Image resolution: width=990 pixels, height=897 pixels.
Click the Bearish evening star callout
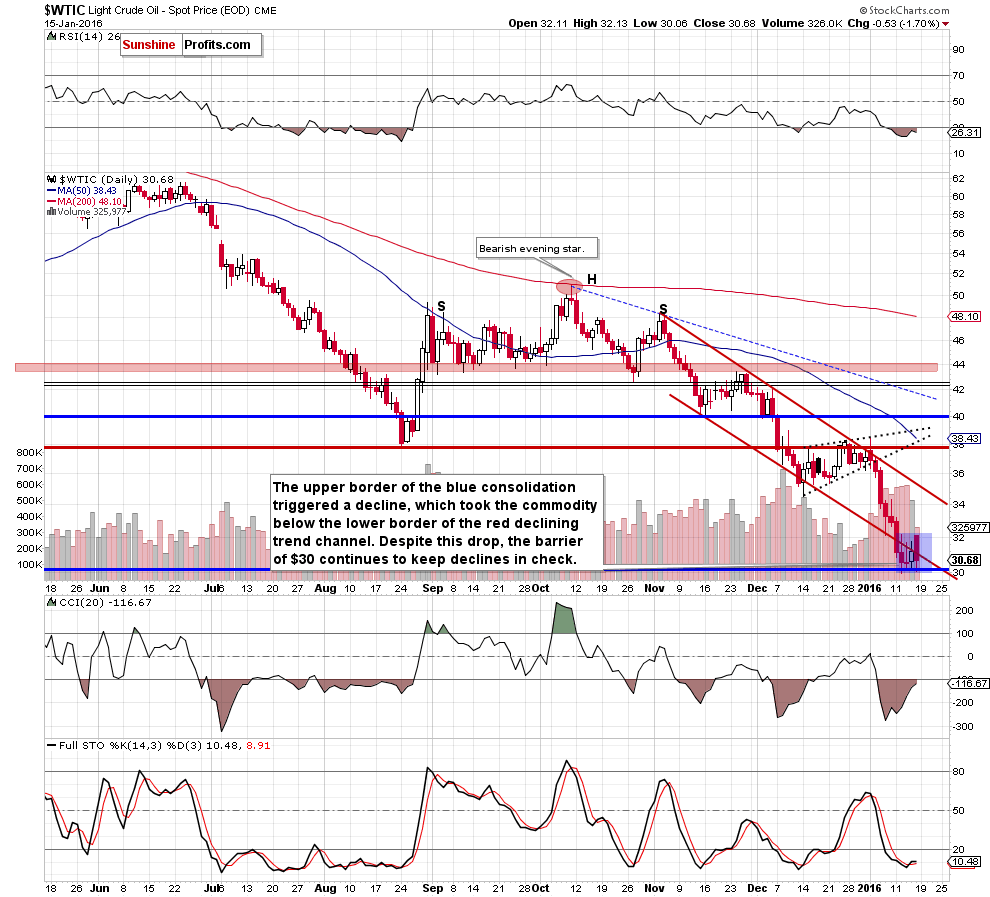click(537, 248)
